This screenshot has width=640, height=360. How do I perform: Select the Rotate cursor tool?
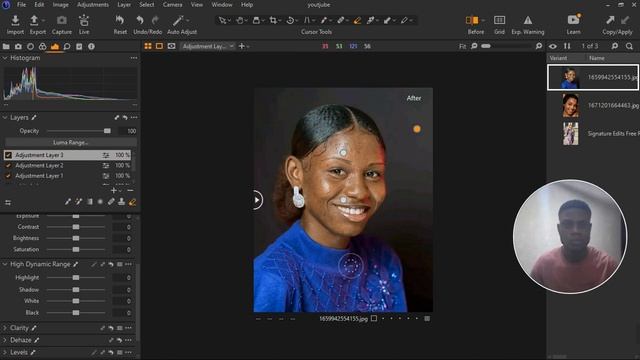290,20
